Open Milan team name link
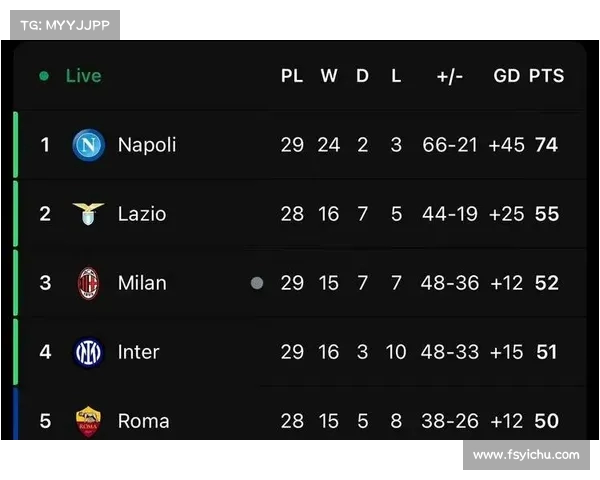This screenshot has height=480, width=600. point(142,283)
